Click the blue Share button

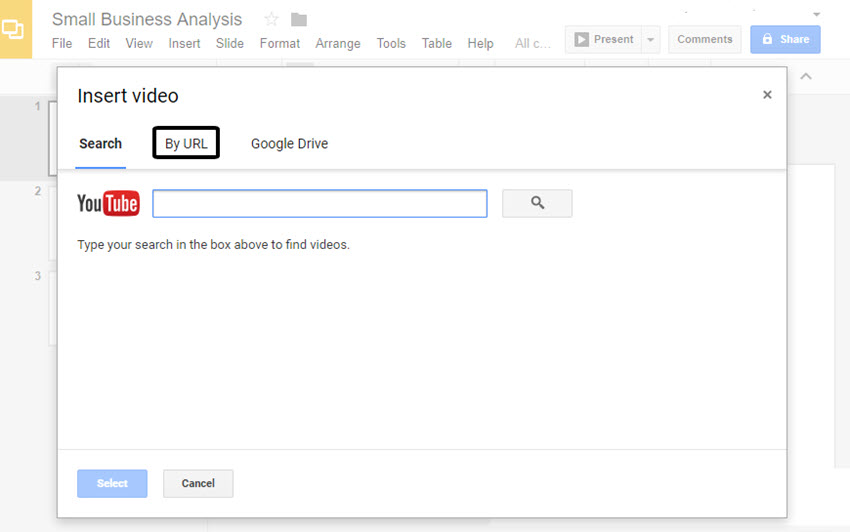(x=785, y=40)
